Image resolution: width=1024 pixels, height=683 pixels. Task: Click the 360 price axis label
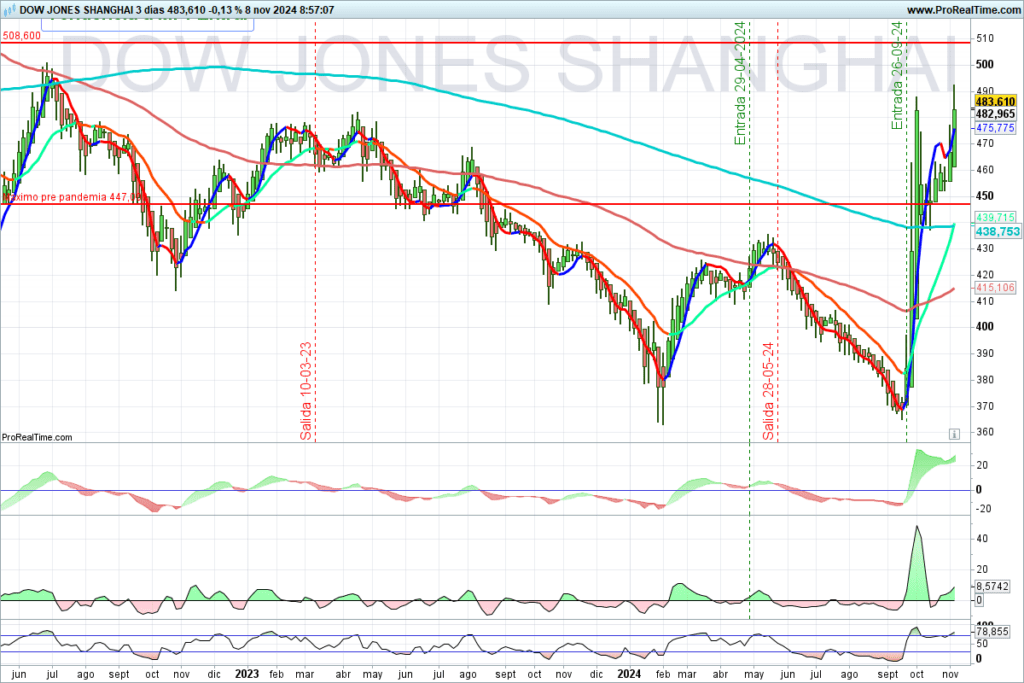985,432
